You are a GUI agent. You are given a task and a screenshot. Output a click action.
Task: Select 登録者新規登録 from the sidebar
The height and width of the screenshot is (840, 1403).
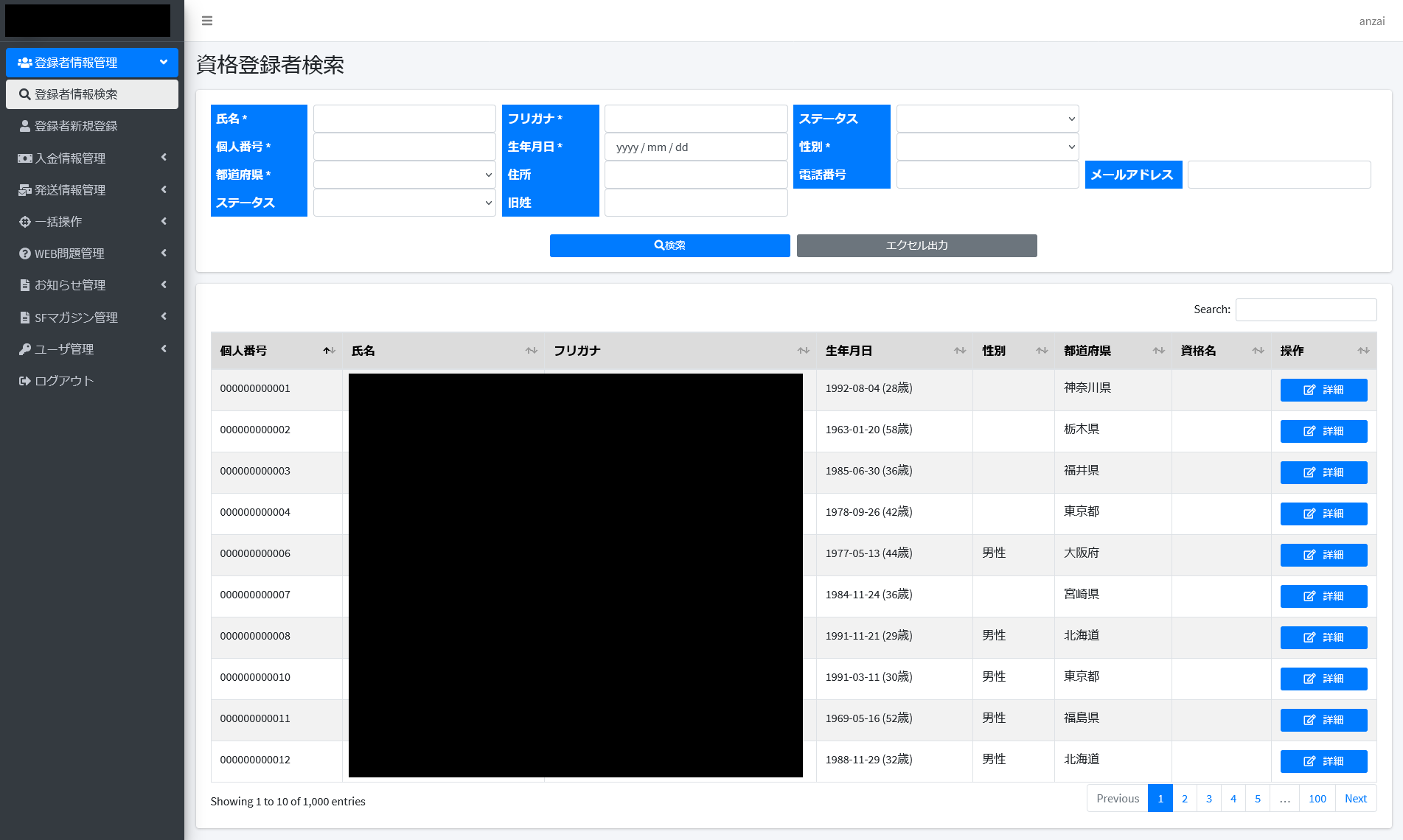coord(74,125)
